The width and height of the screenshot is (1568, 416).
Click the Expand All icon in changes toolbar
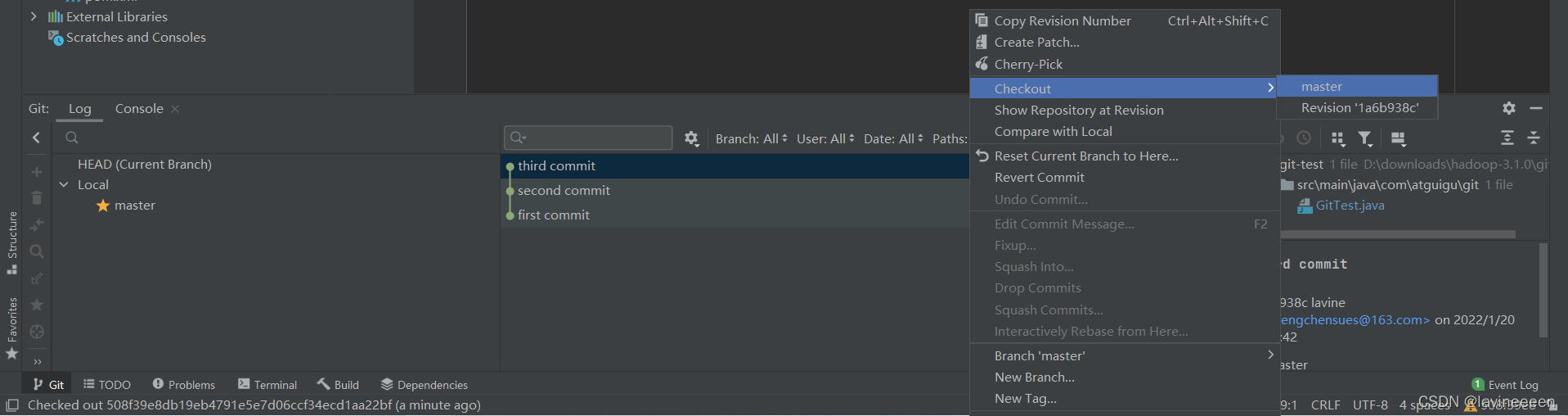point(1507,138)
